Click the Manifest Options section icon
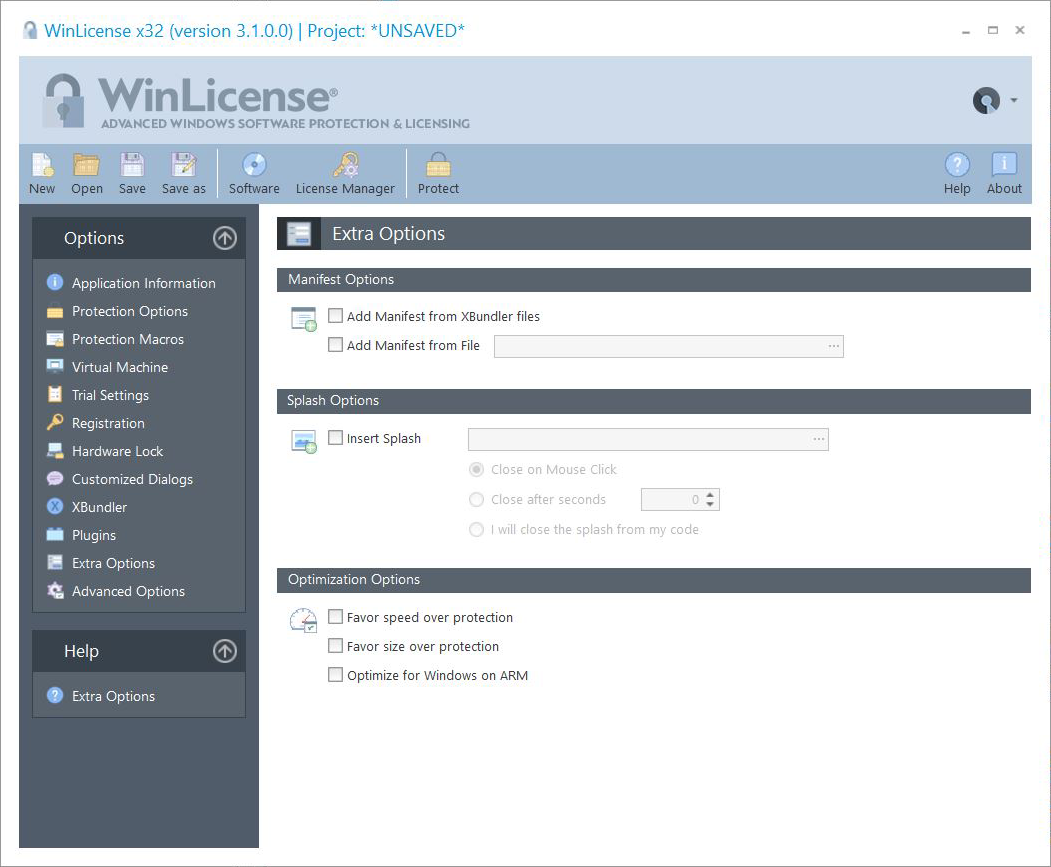Viewport: 1051px width, 867px height. point(304,319)
